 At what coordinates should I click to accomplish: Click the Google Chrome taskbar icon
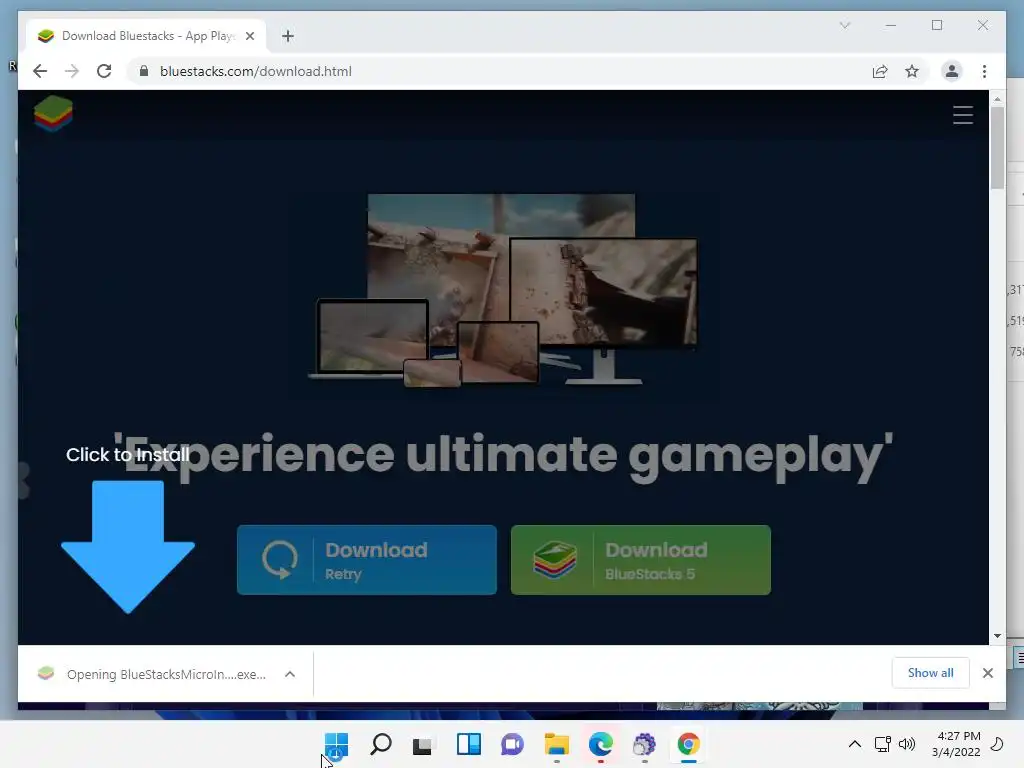688,744
